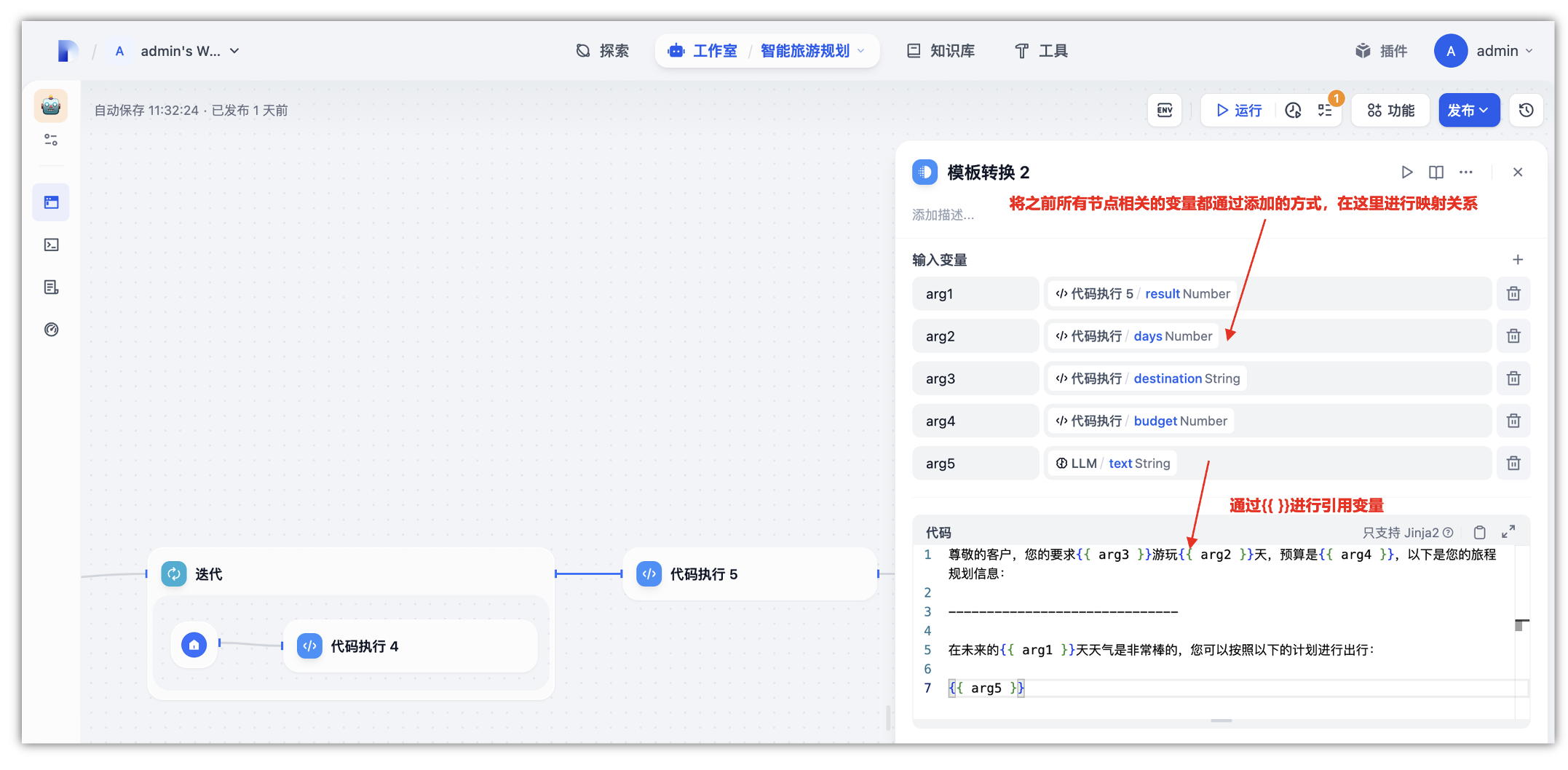Delete the arg1 input variable
The width and height of the screenshot is (1568, 770).
[1513, 294]
